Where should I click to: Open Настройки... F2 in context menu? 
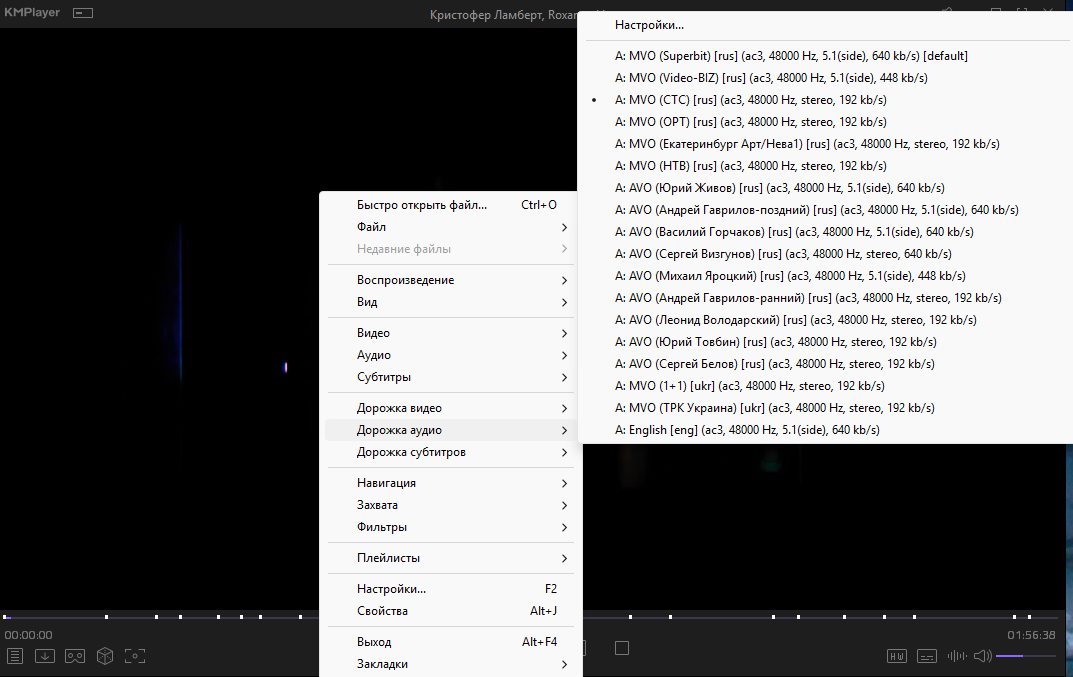pos(451,589)
